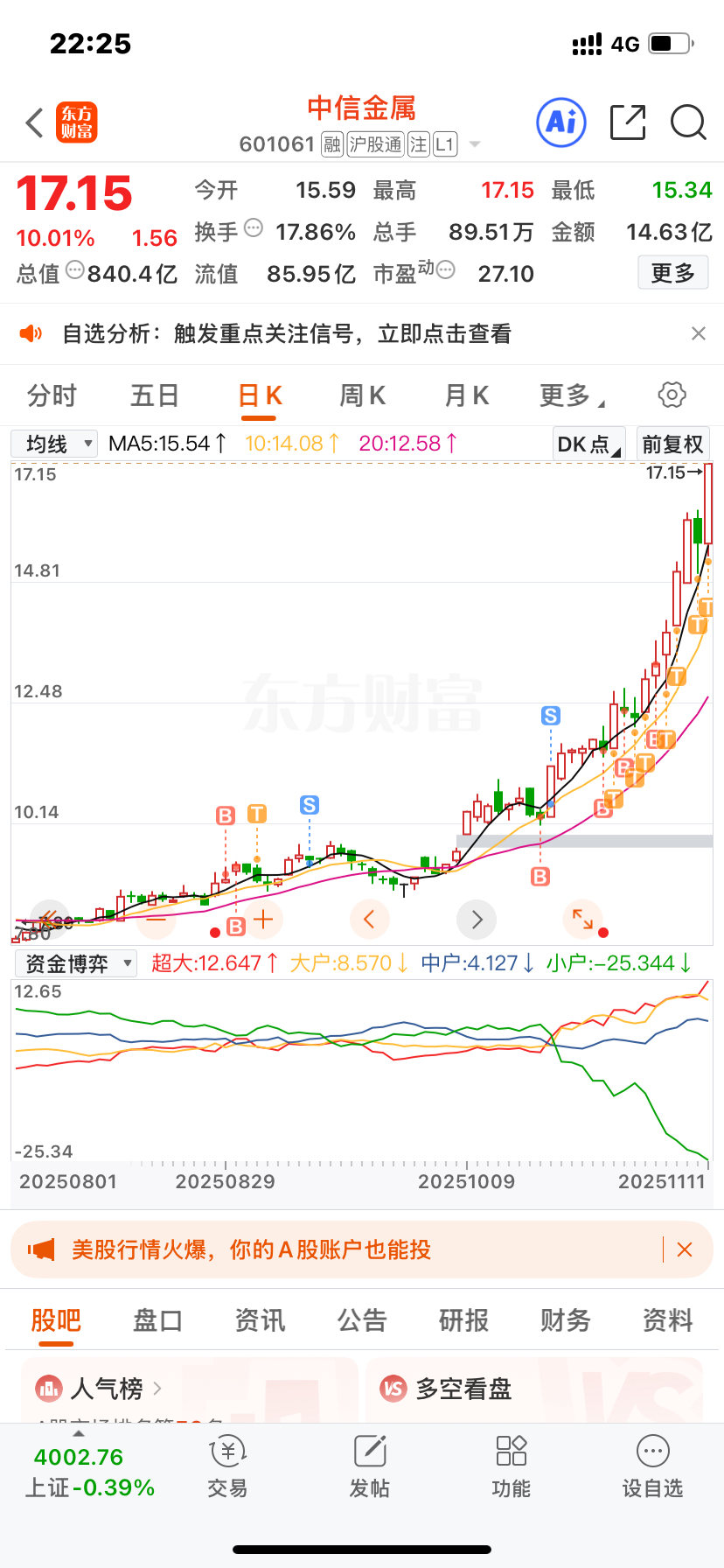Toggle the DK点 indicator
724x1568 pixels.
coord(588,444)
